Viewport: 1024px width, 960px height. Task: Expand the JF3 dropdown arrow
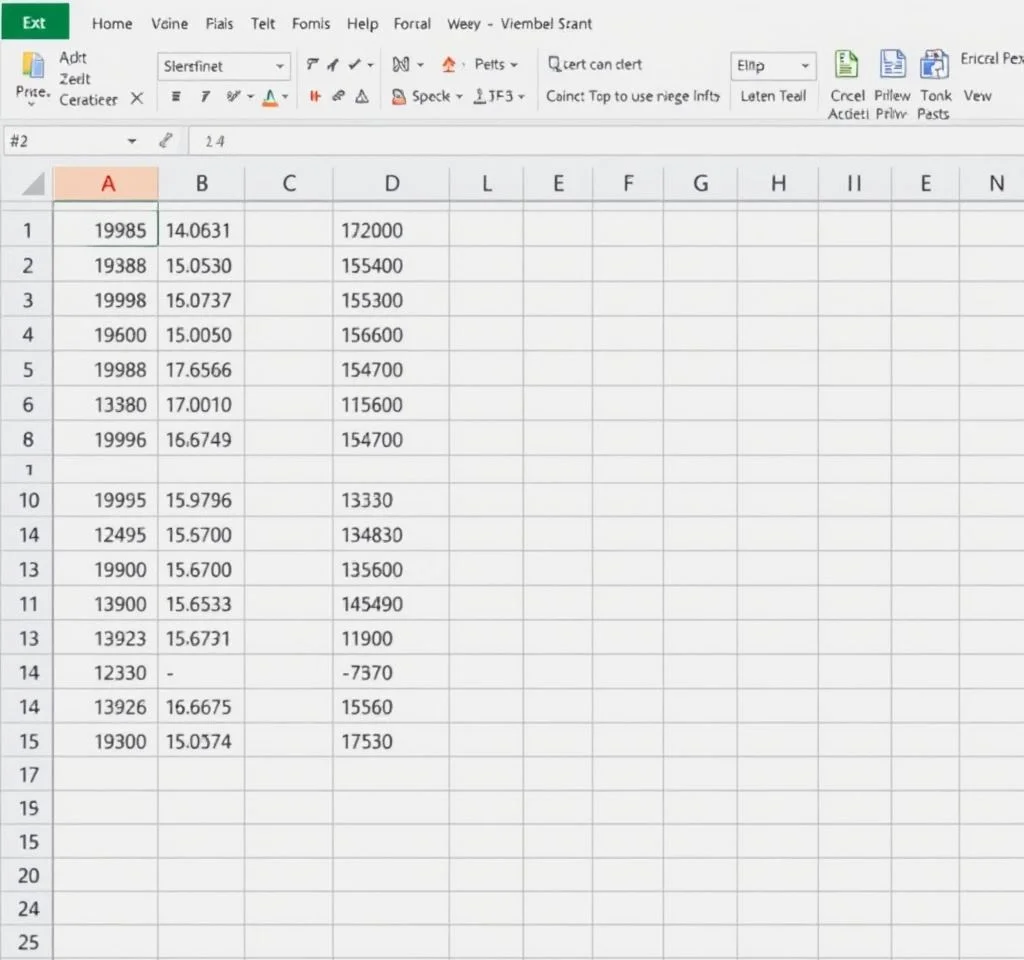click(521, 97)
